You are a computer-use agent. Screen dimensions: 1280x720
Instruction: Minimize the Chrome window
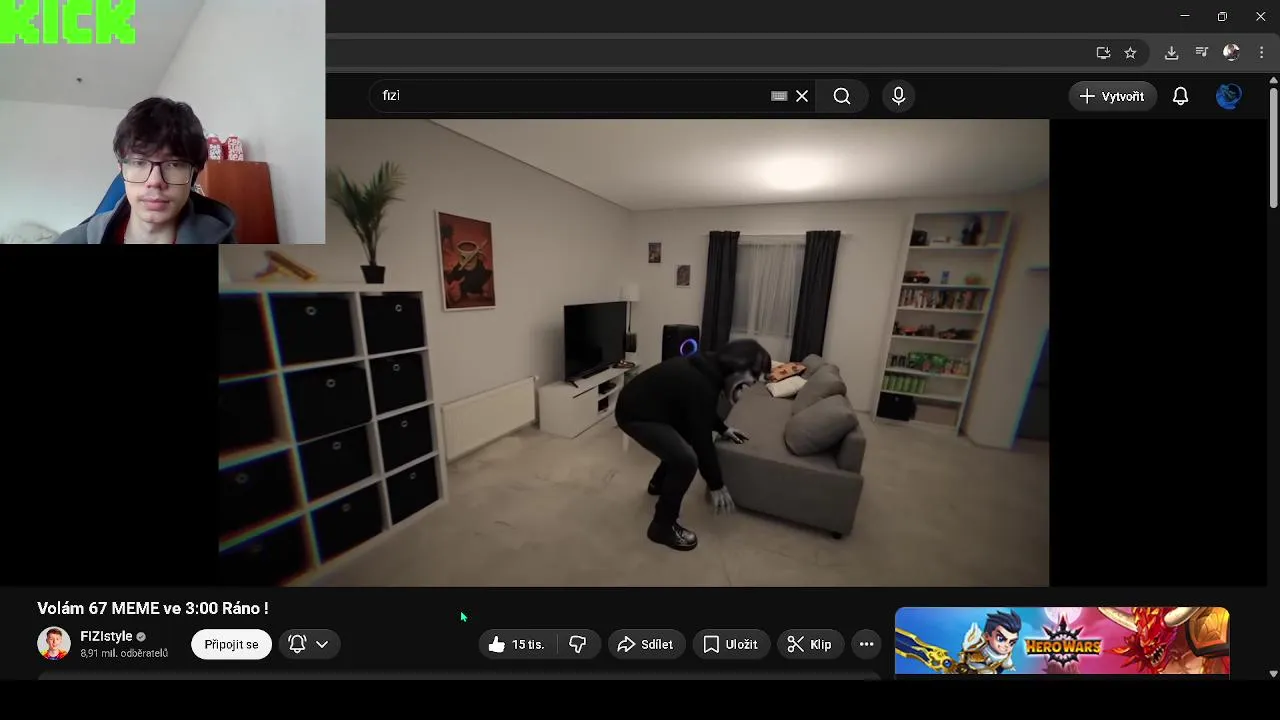click(1185, 16)
